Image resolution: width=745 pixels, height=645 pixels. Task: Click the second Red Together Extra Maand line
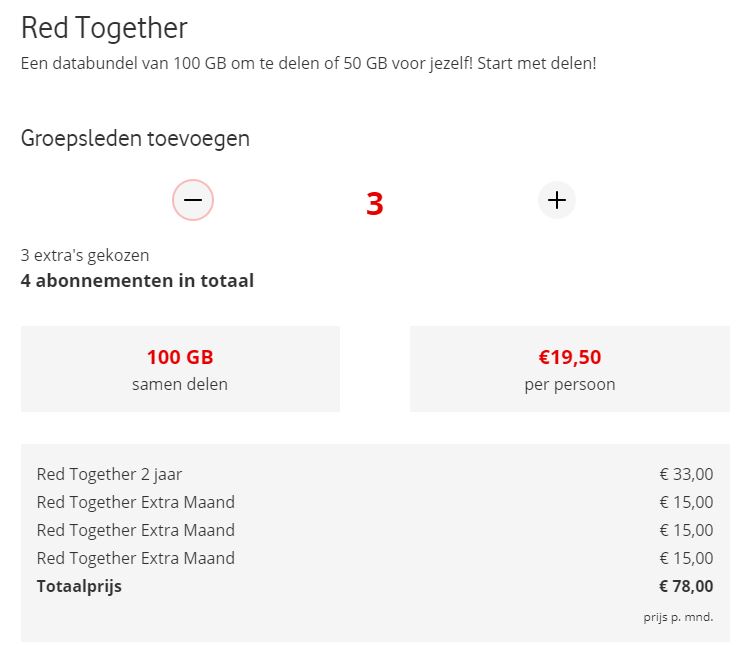coord(135,530)
